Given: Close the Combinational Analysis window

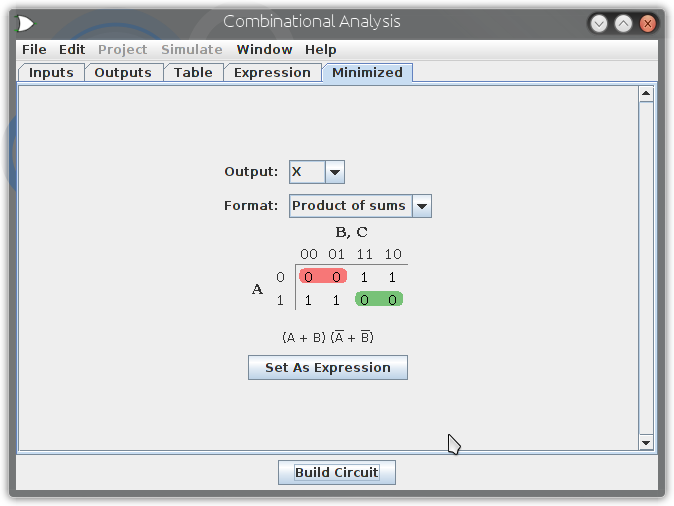Looking at the screenshot, I should tap(647, 23).
